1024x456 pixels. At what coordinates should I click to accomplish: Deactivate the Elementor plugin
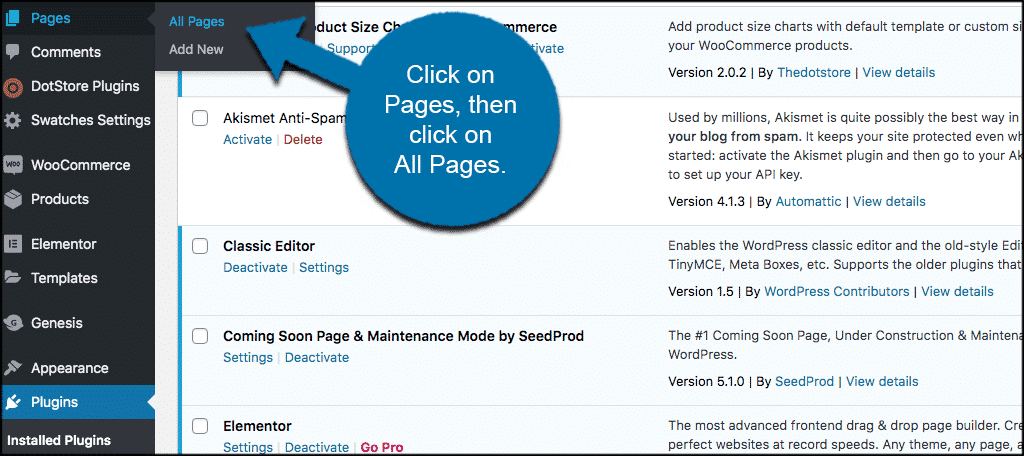317,448
